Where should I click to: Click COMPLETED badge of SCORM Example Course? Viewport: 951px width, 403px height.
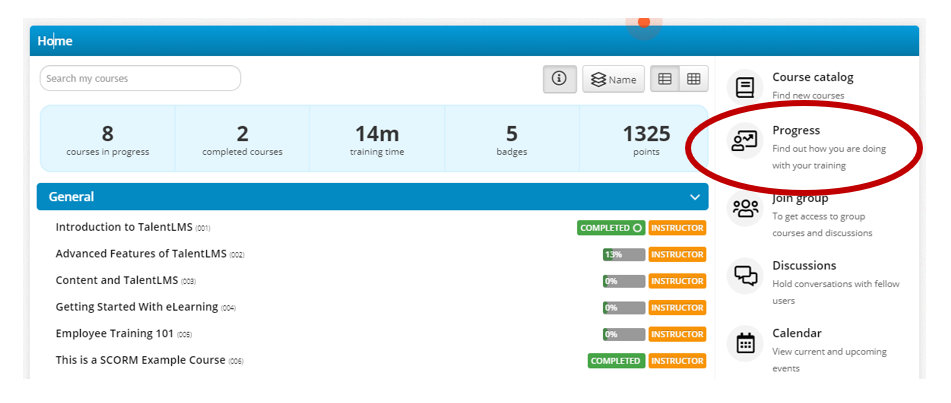point(616,361)
